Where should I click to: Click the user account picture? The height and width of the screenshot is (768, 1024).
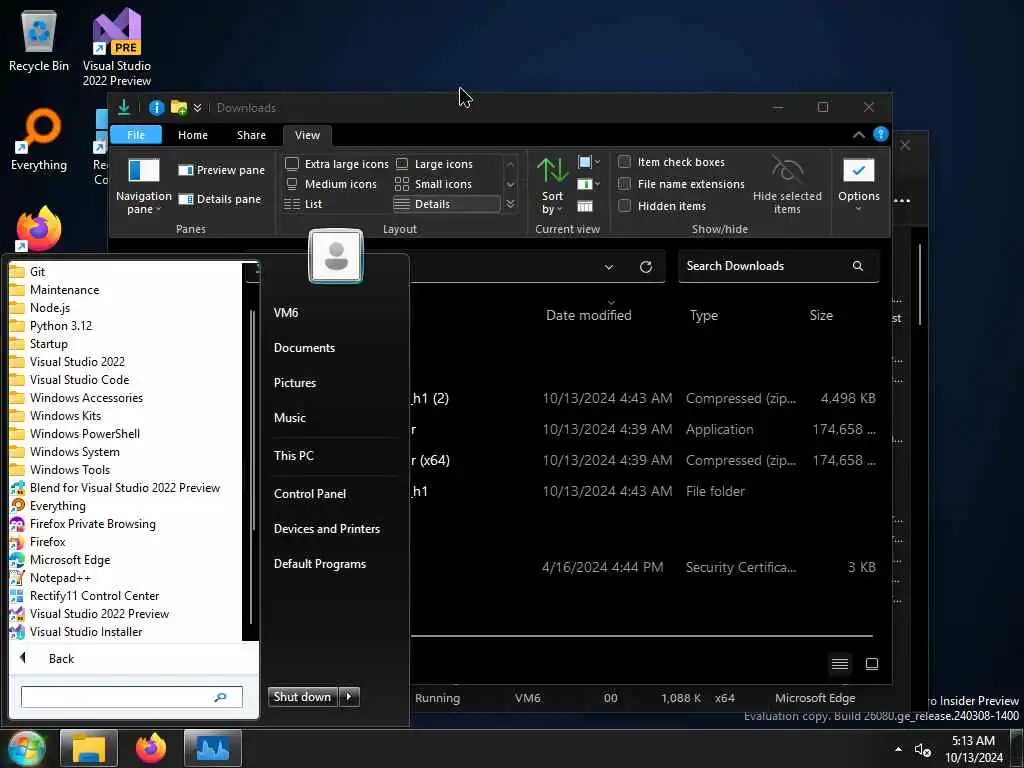[336, 256]
